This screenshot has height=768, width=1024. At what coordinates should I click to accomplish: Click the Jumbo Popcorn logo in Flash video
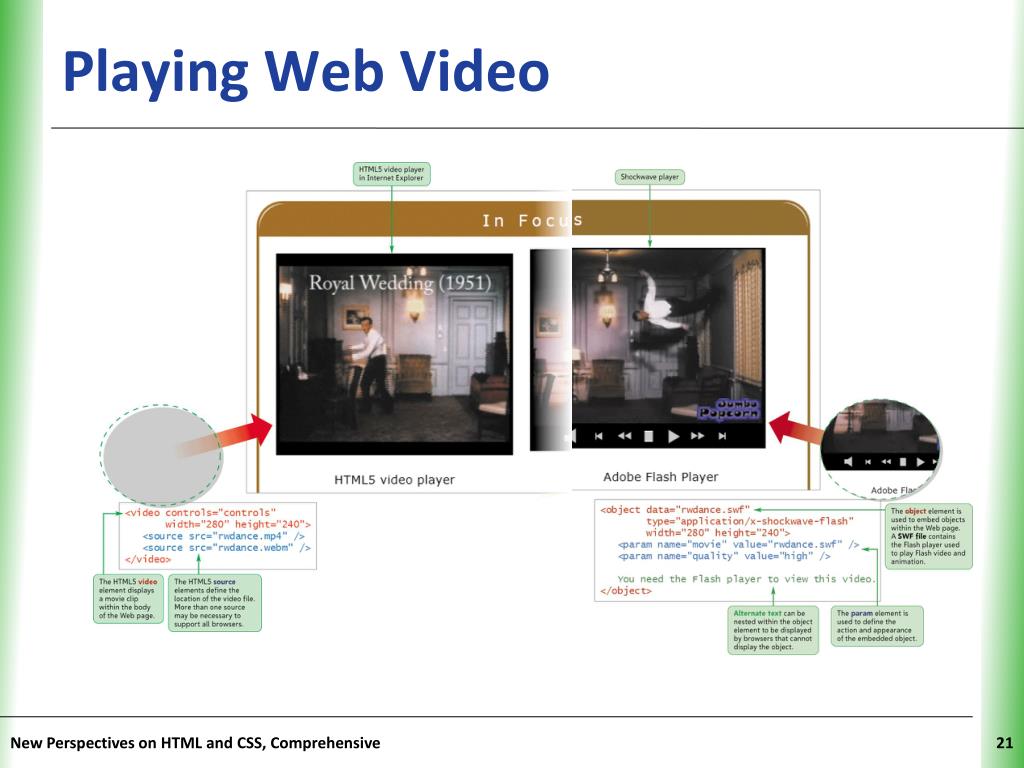pyautogui.click(x=728, y=409)
